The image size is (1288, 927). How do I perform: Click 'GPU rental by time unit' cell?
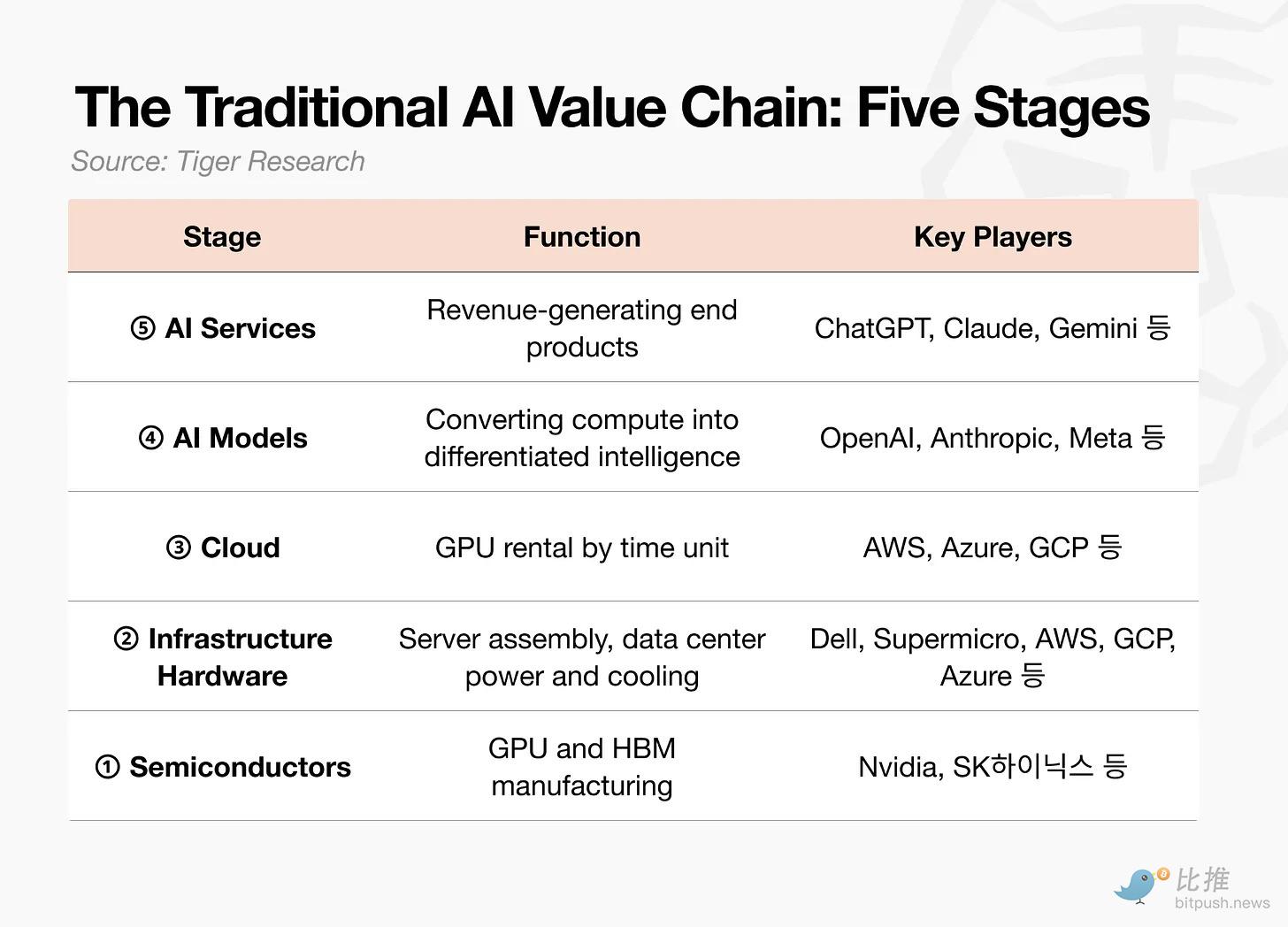coord(582,548)
